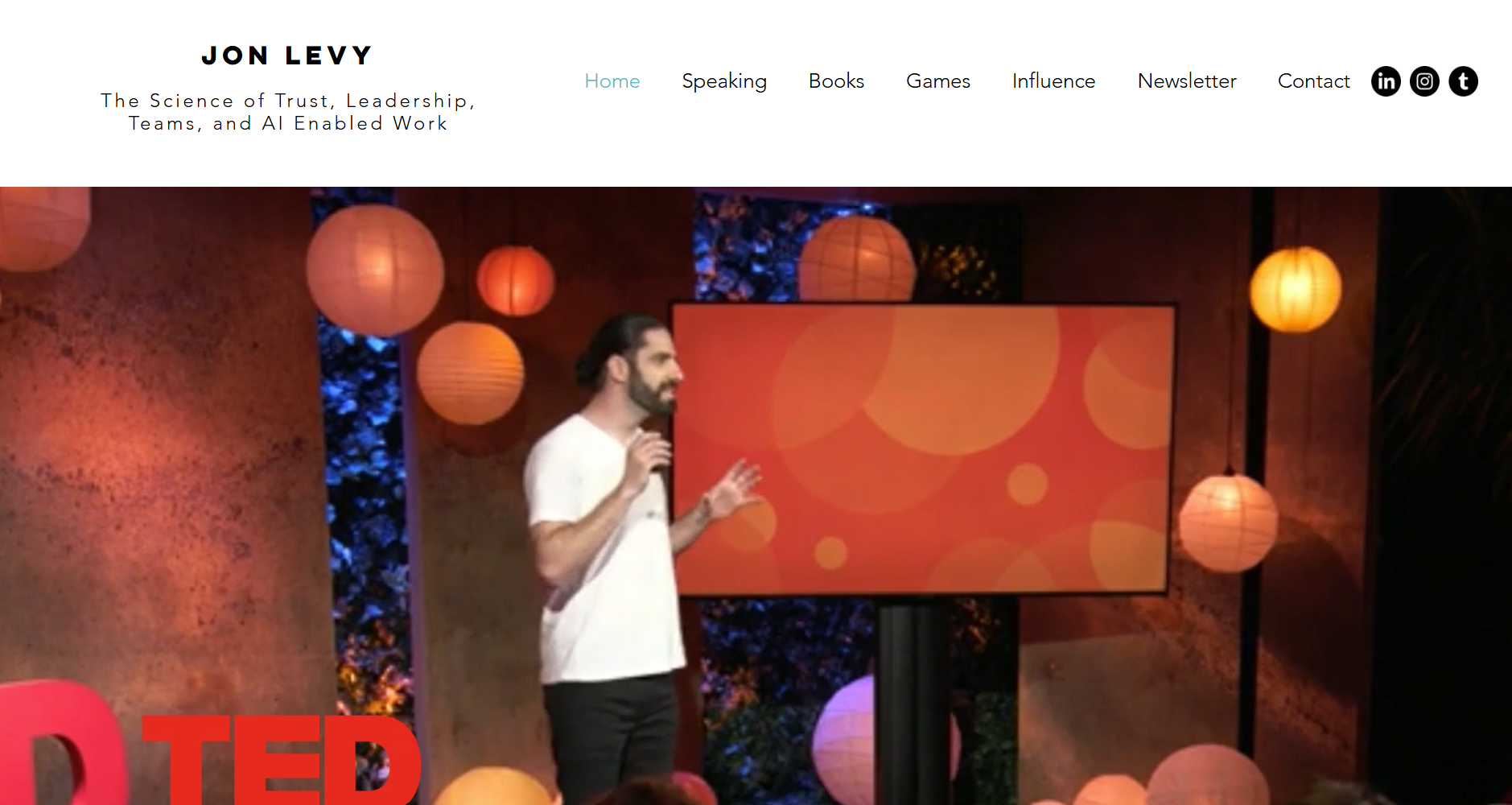Click the glowing yellow lantern in the hero image
Image resolution: width=1512 pixels, height=805 pixels.
[x=1295, y=290]
